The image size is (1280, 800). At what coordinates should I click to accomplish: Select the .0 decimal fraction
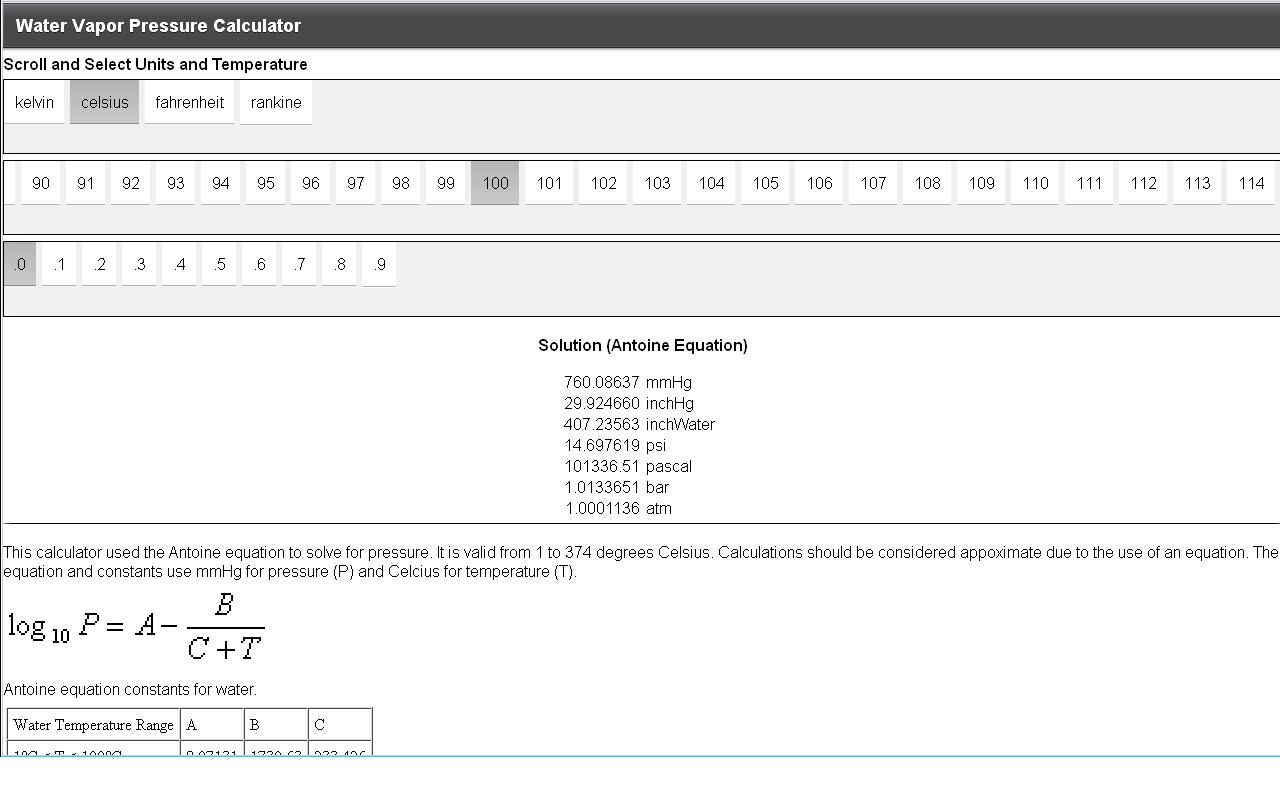click(20, 264)
